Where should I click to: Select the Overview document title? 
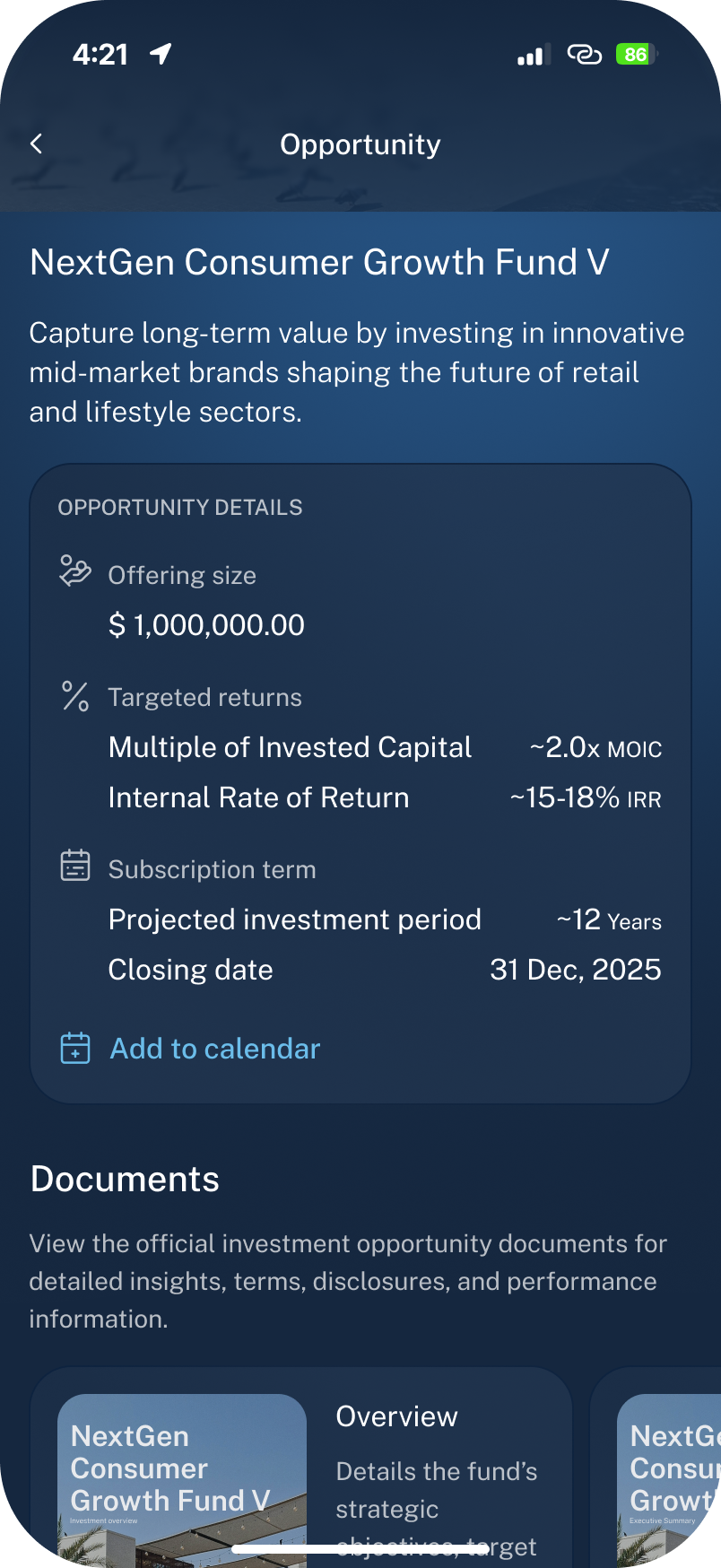pyautogui.click(x=397, y=1416)
